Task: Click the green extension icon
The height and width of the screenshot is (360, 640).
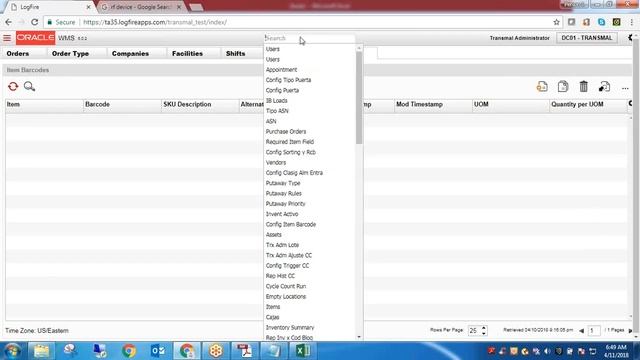Action: click(617, 22)
